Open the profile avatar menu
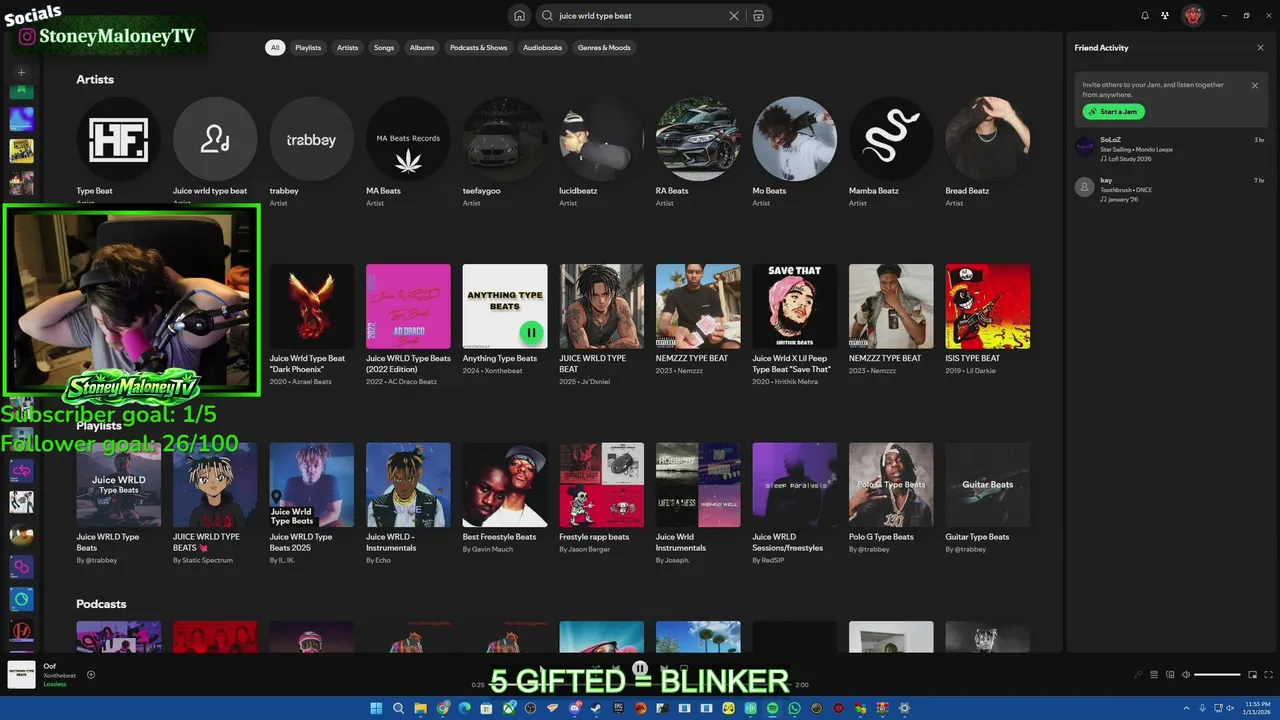 [x=1192, y=16]
